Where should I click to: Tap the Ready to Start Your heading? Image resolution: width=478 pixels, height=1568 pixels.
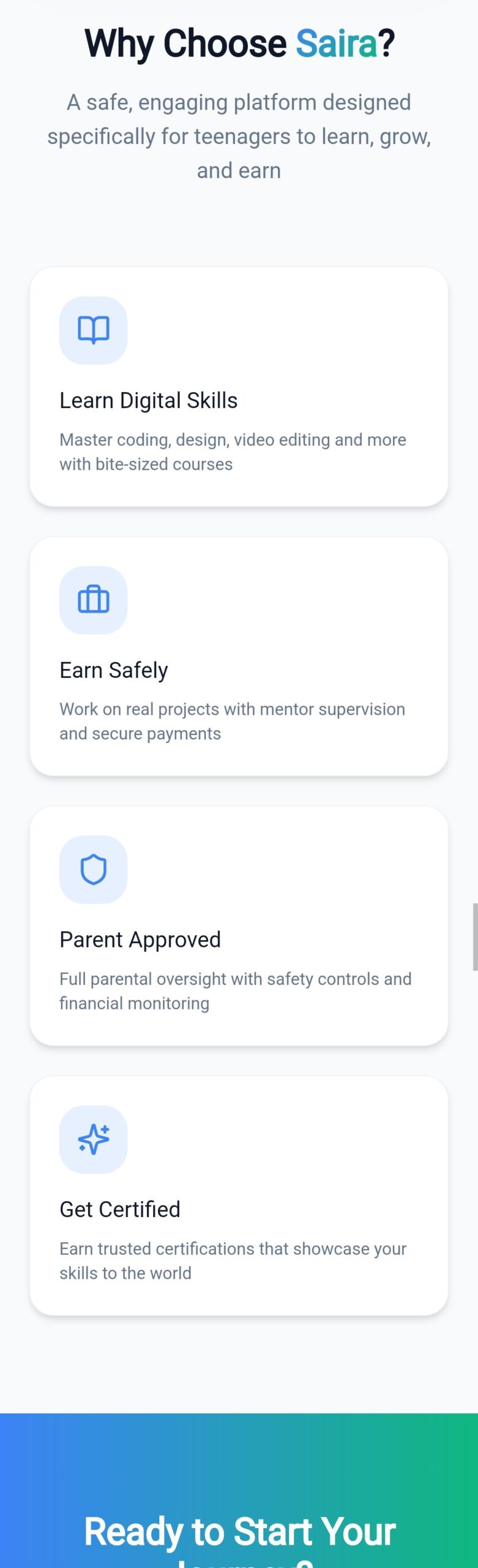point(240,1531)
